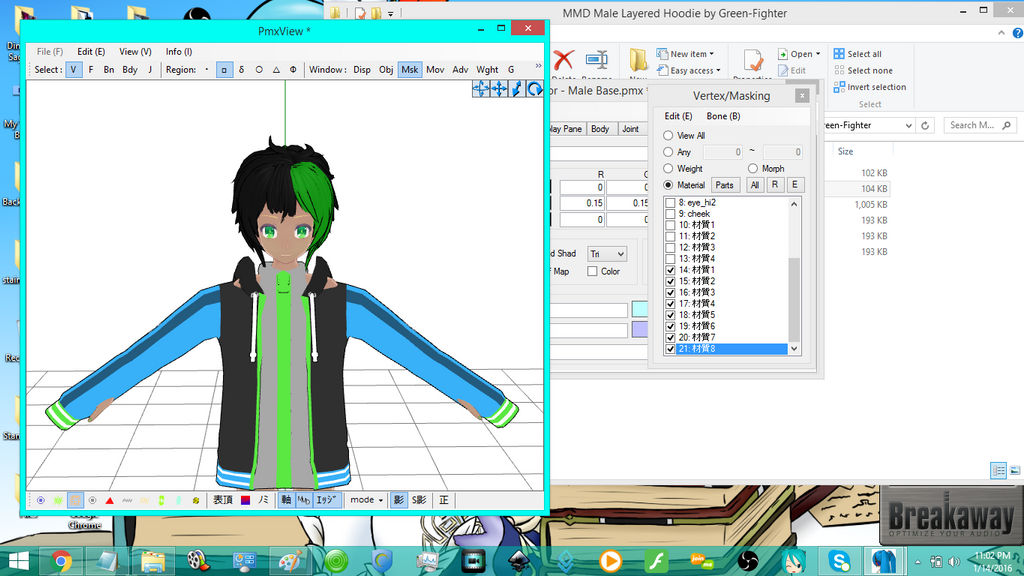Toggle the red triangle display icon in bottom bar
The image size is (1024, 576).
click(x=110, y=500)
